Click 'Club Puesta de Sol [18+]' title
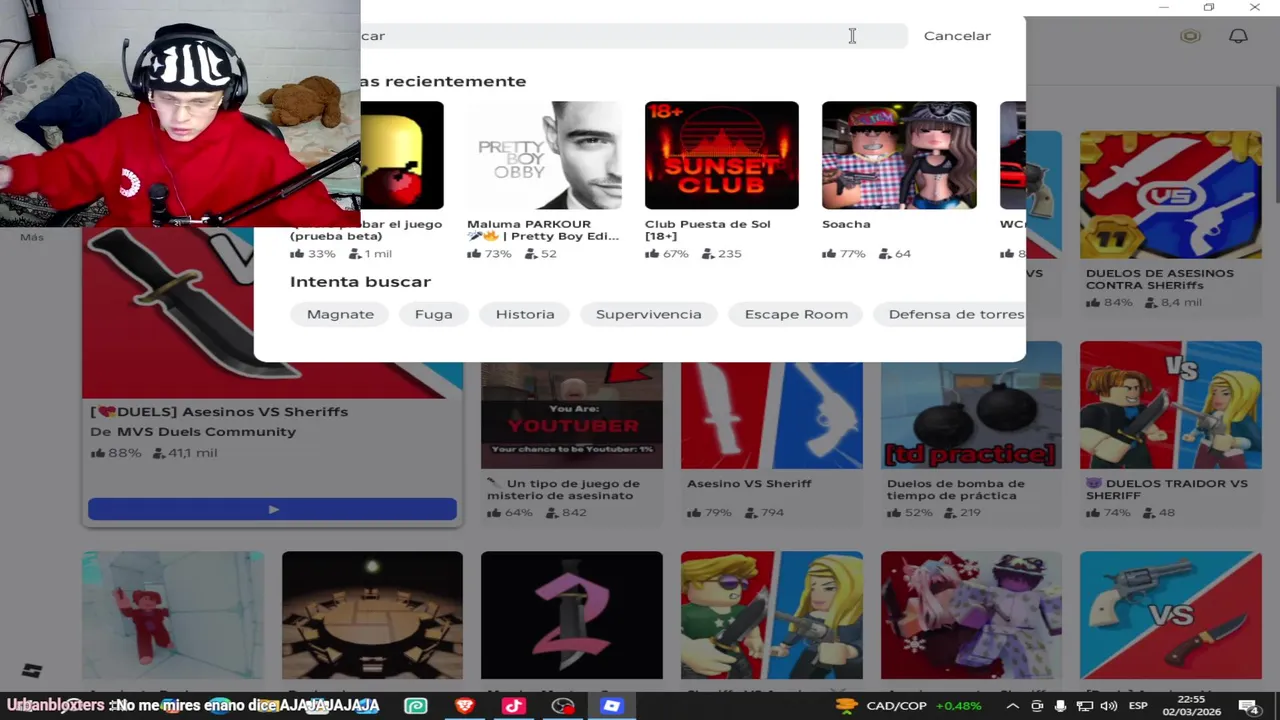The height and width of the screenshot is (720, 1280). coord(708,230)
